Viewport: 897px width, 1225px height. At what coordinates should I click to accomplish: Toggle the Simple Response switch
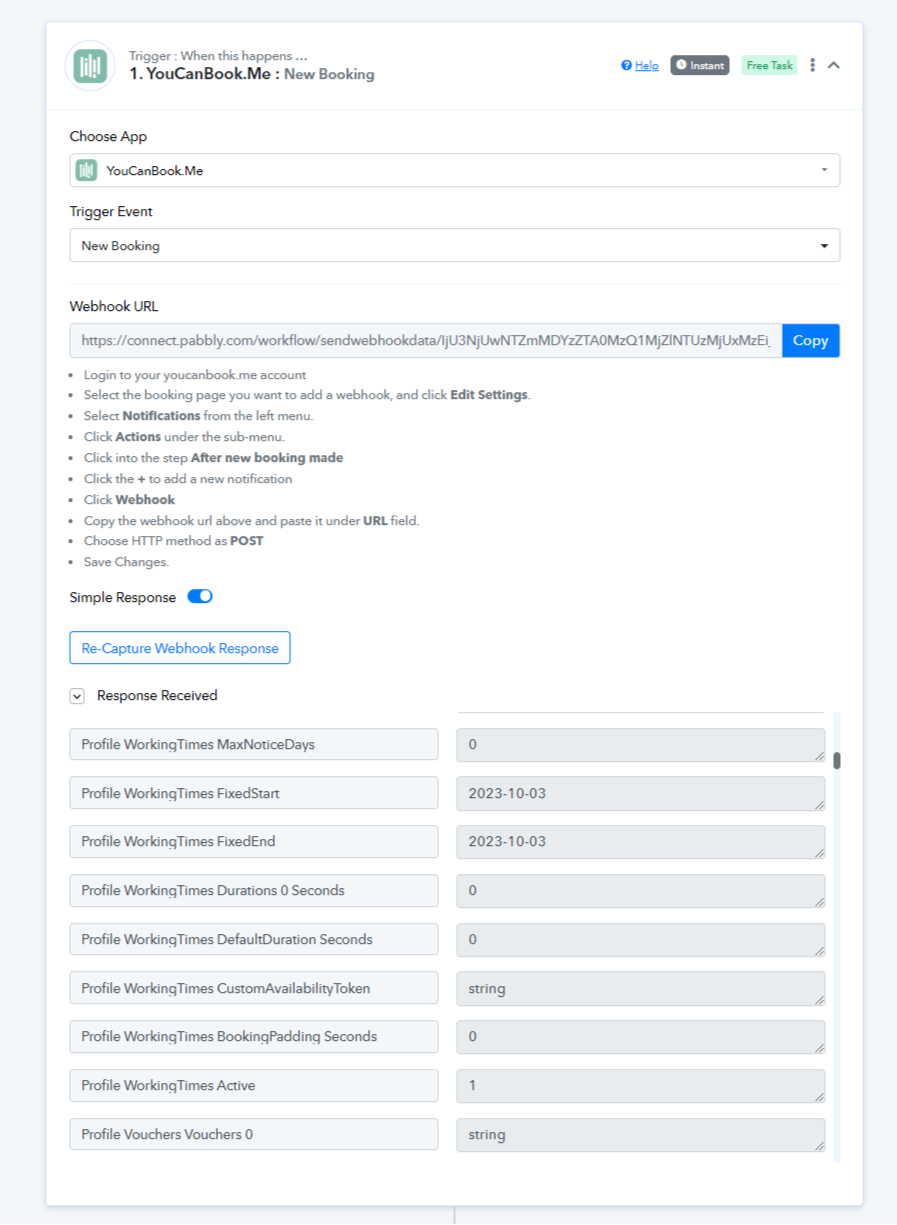tap(200, 597)
